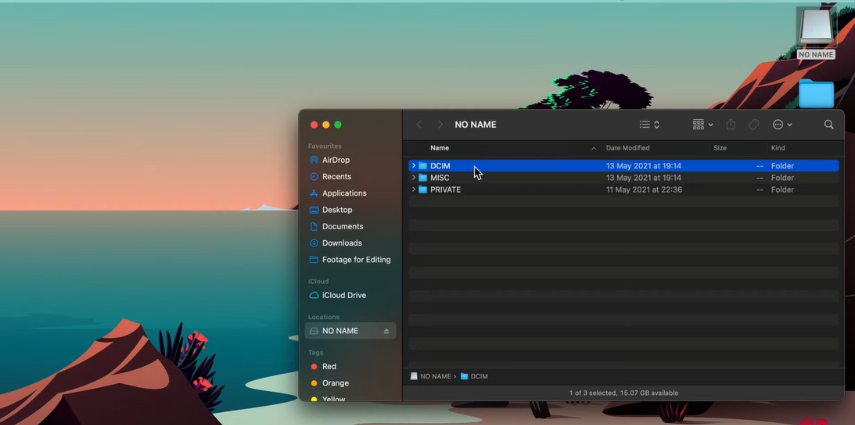Screen dimensions: 855x425
Task: Click the Finder search magnifier icon
Action: pos(828,125)
